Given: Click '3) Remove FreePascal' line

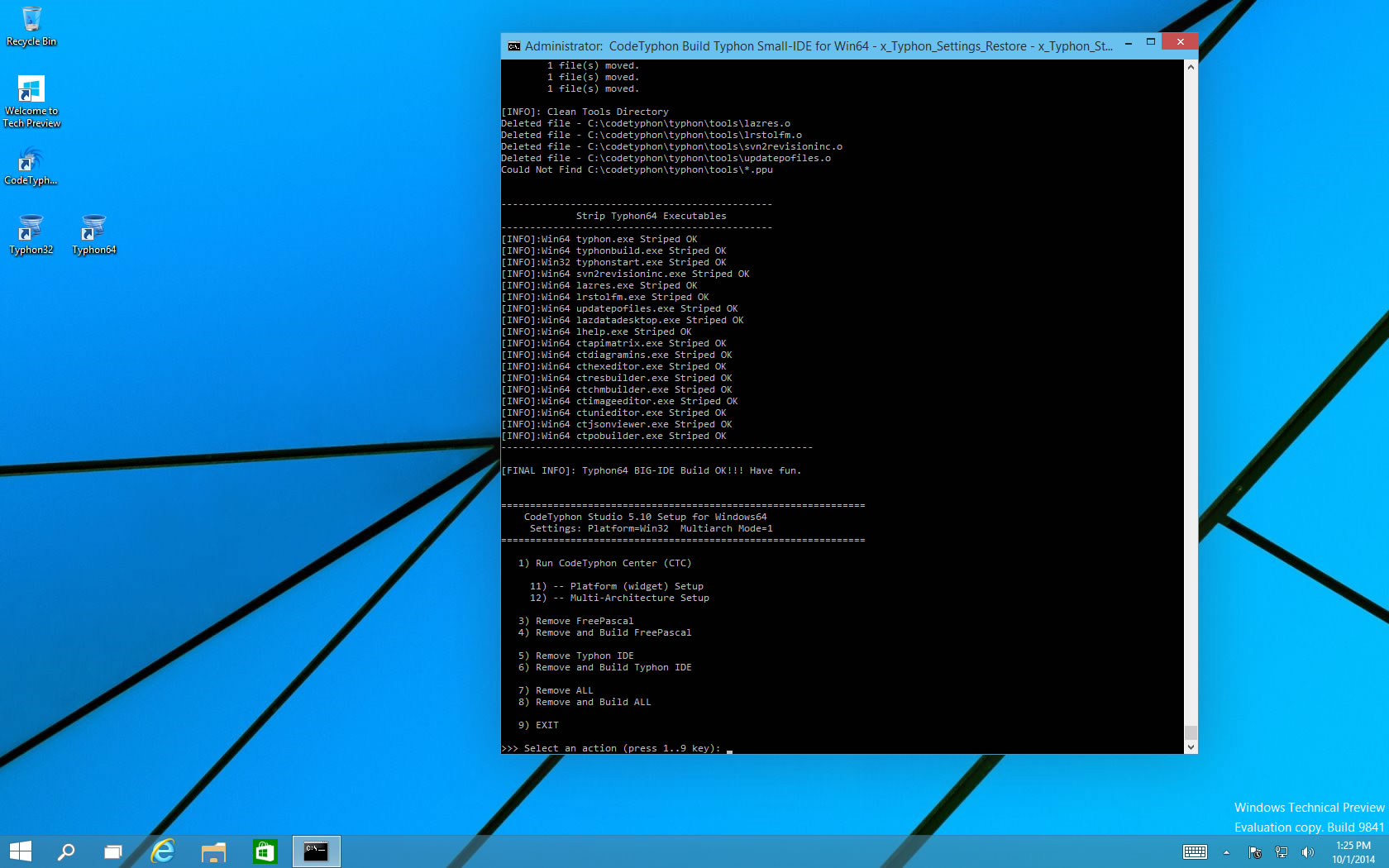Looking at the screenshot, I should point(575,621).
